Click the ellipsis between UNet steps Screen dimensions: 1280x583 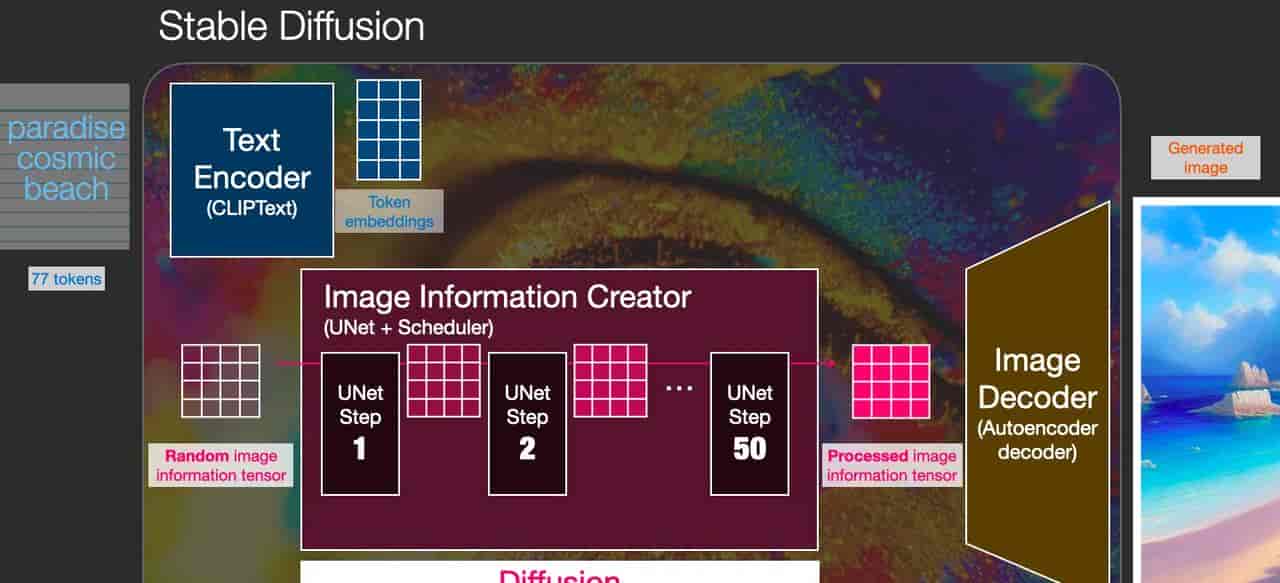click(679, 388)
